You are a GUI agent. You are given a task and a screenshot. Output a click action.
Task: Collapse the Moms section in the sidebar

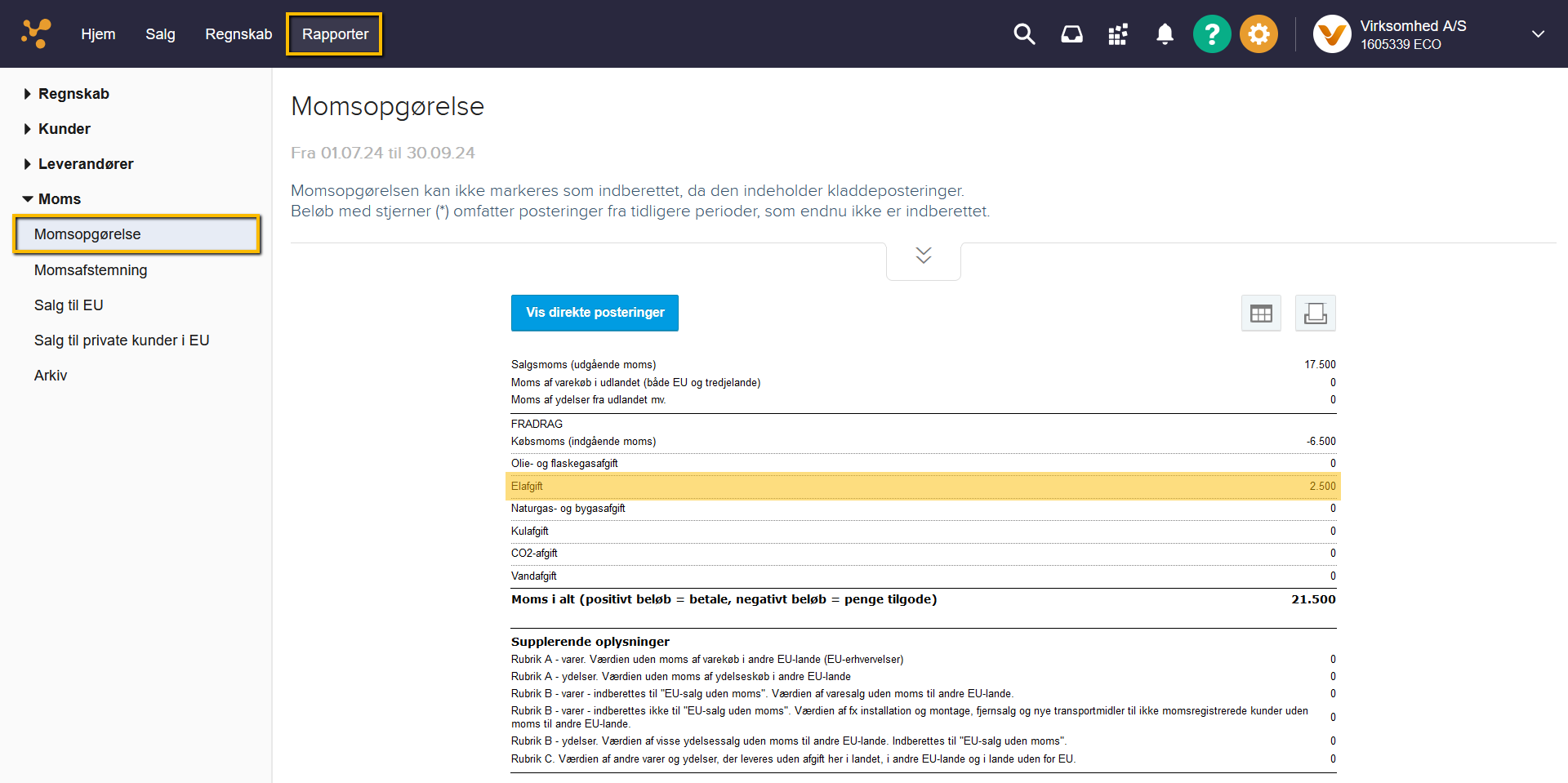[59, 198]
